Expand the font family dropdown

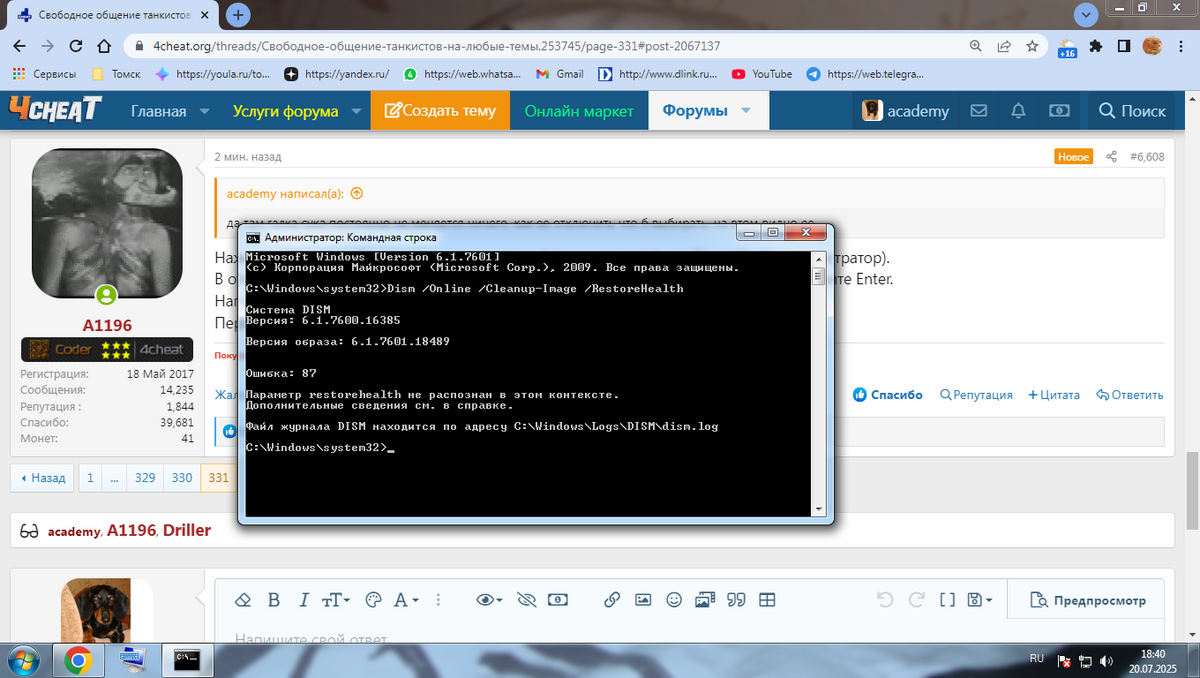pyautogui.click(x=406, y=600)
